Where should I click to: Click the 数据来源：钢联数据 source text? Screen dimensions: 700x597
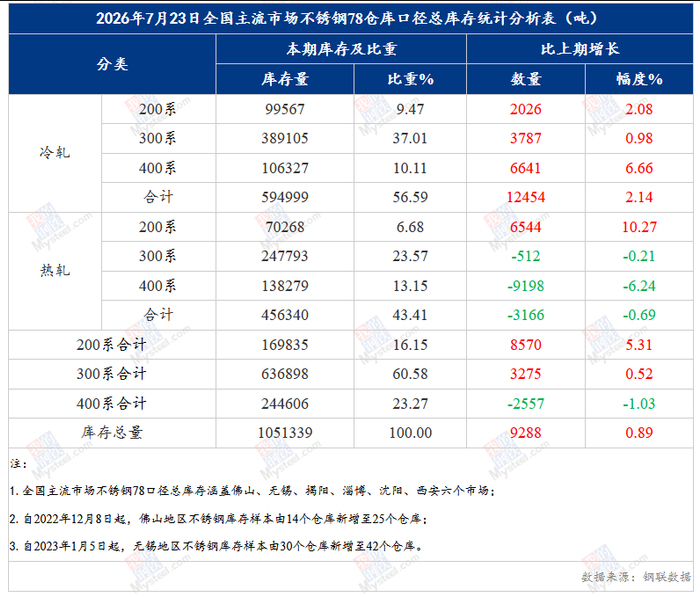click(636, 576)
